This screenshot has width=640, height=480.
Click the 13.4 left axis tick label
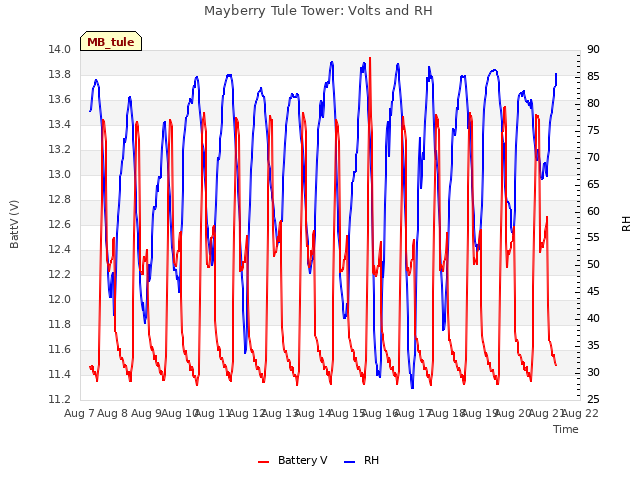click(x=60, y=124)
